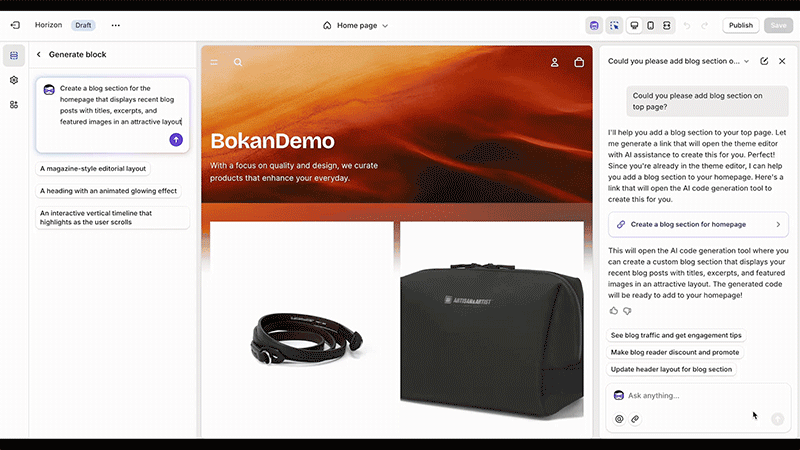Open theme settings gear icon
This screenshot has width=800, height=450.
(14, 80)
